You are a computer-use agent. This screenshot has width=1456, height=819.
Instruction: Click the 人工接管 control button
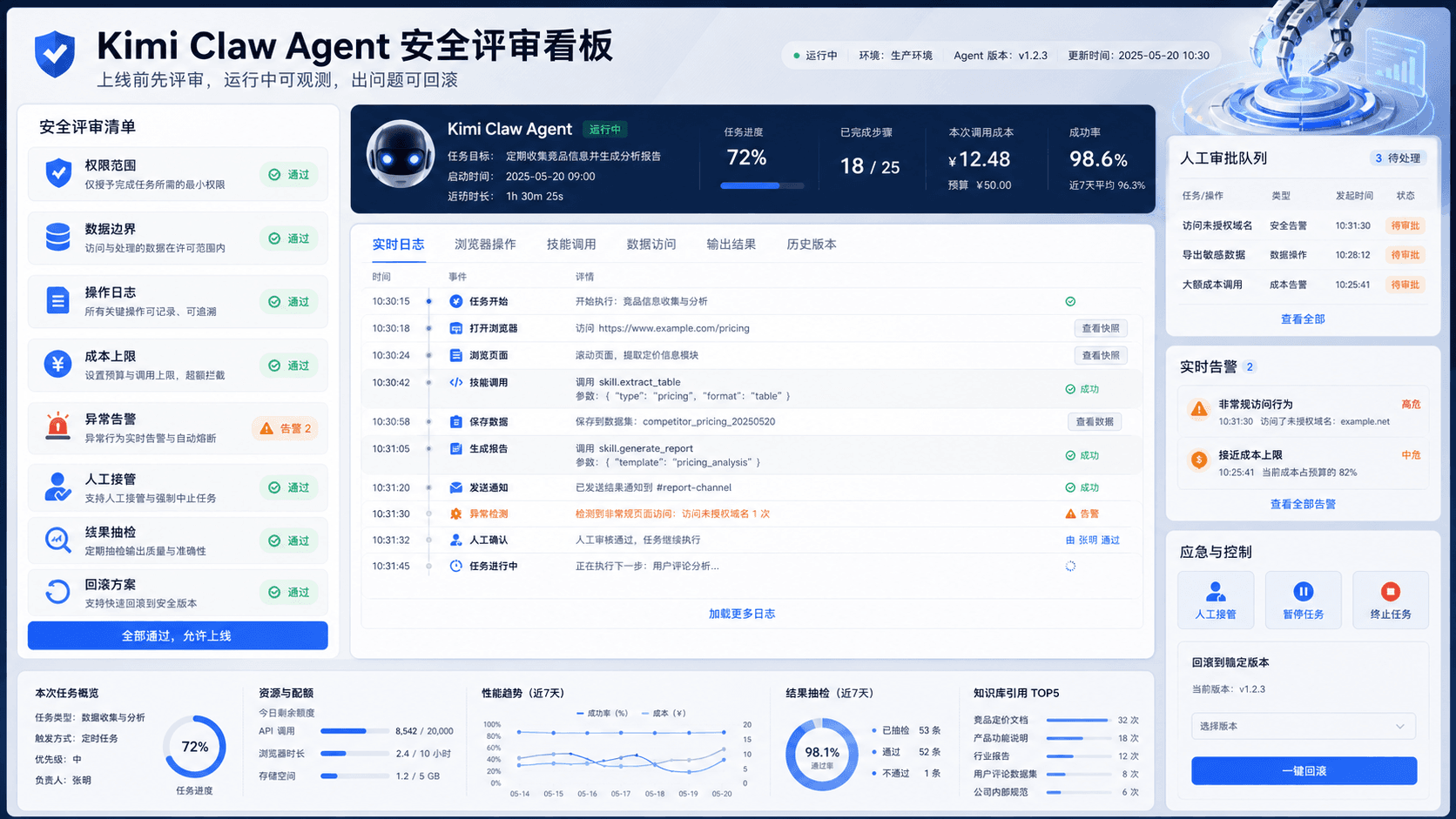(x=1216, y=600)
